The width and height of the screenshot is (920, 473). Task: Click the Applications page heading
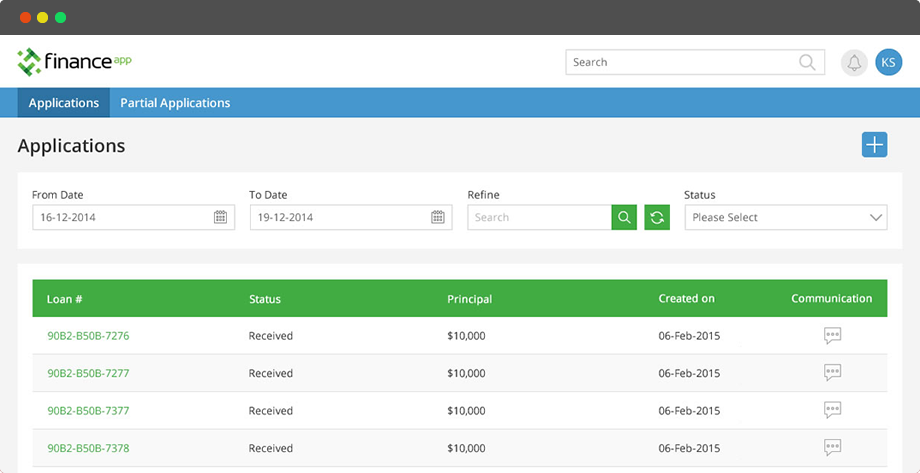(71, 146)
